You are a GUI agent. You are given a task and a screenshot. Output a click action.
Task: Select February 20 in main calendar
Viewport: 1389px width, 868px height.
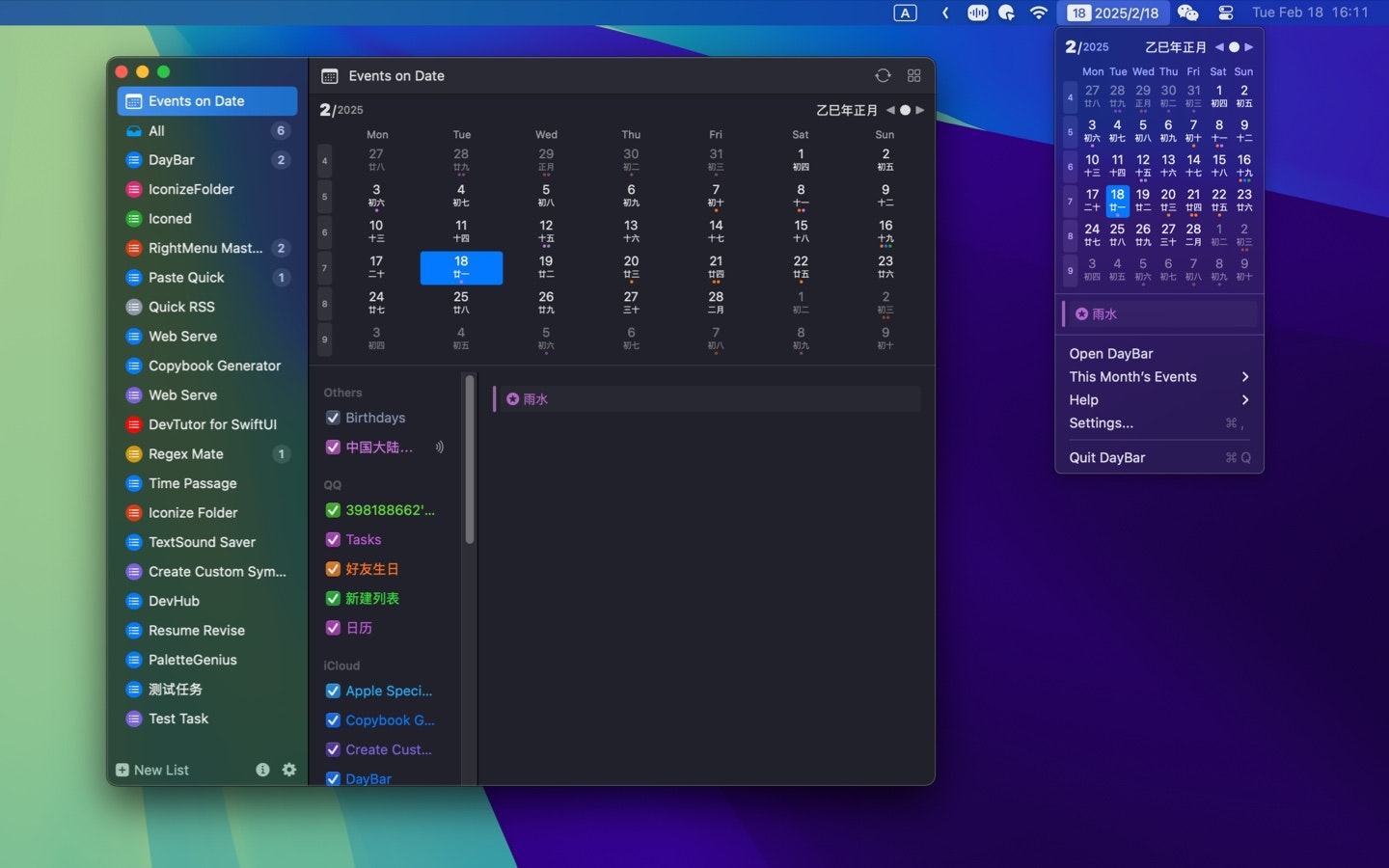(631, 267)
